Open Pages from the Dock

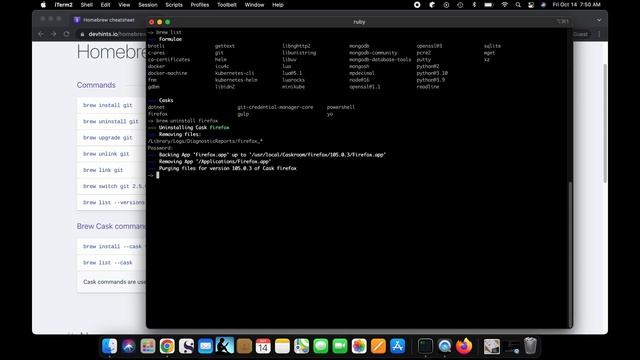[378, 346]
